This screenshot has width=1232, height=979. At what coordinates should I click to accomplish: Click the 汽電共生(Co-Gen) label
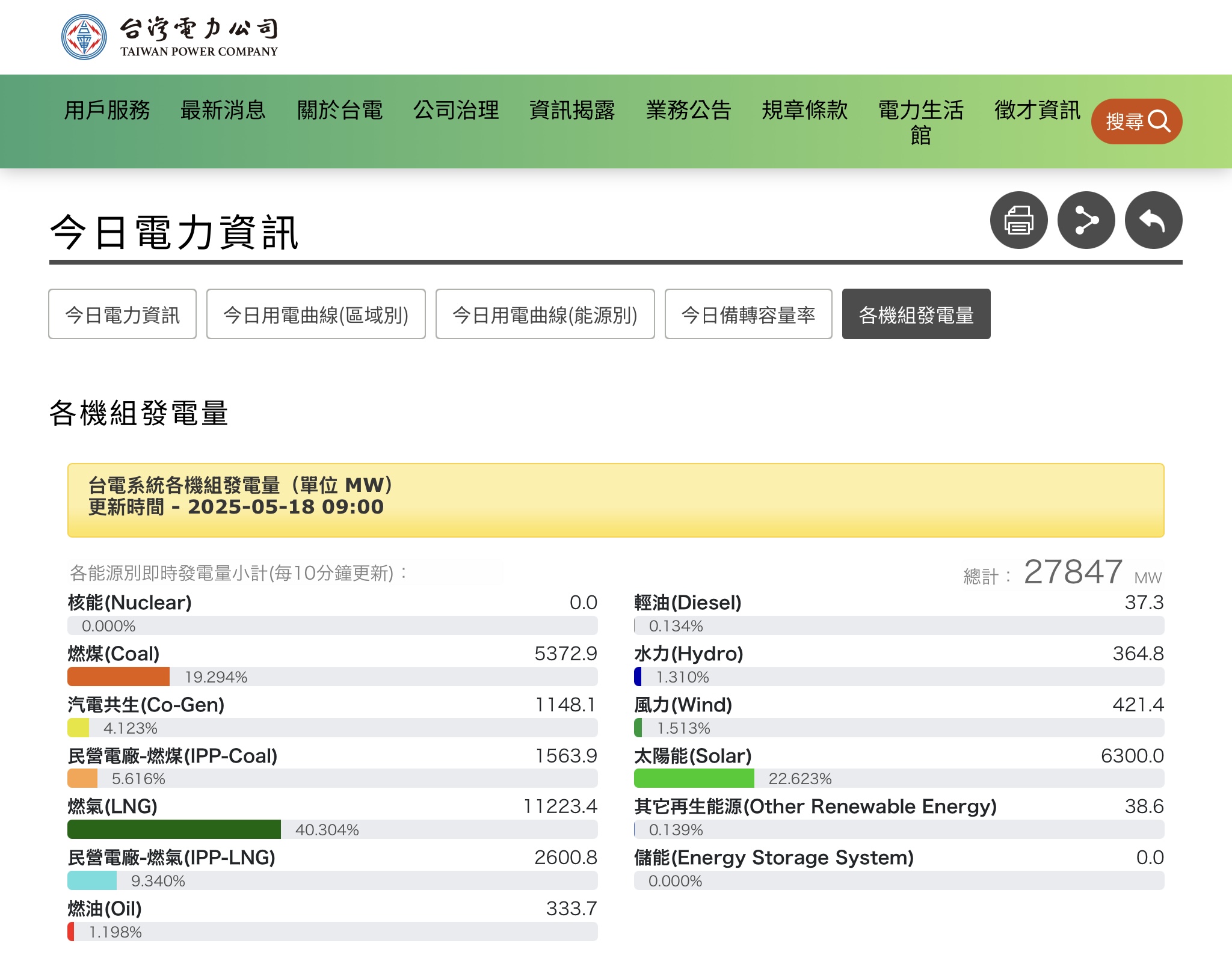pos(146,704)
